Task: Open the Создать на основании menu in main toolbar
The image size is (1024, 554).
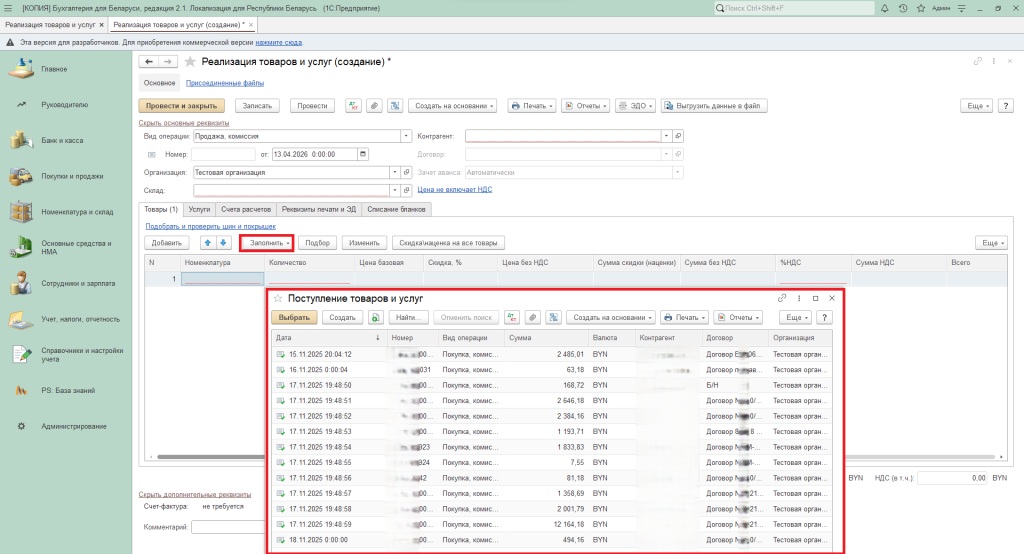Action: tap(453, 105)
